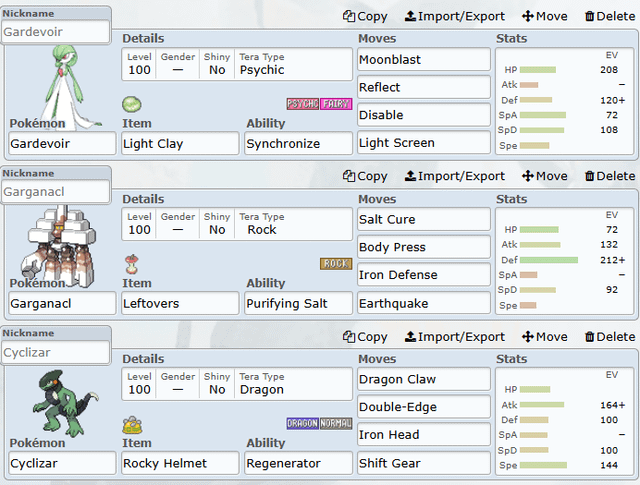640x485 pixels.
Task: Open Import/Export for Cyclizar
Action: tap(454, 337)
